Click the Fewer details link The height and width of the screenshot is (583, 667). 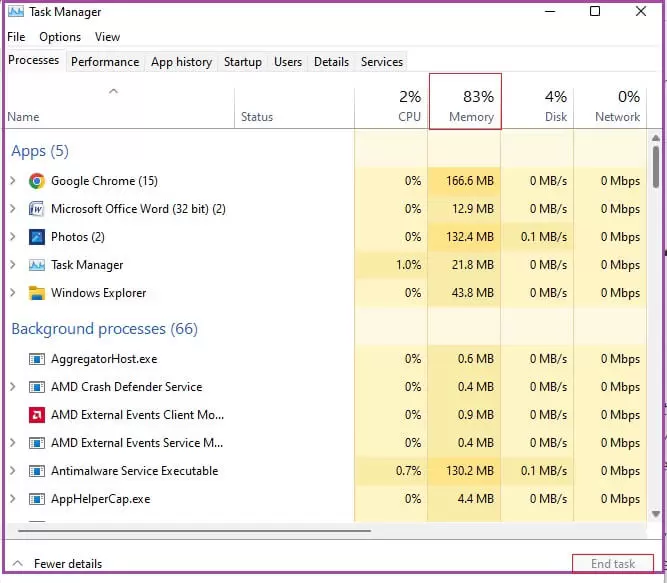click(68, 564)
